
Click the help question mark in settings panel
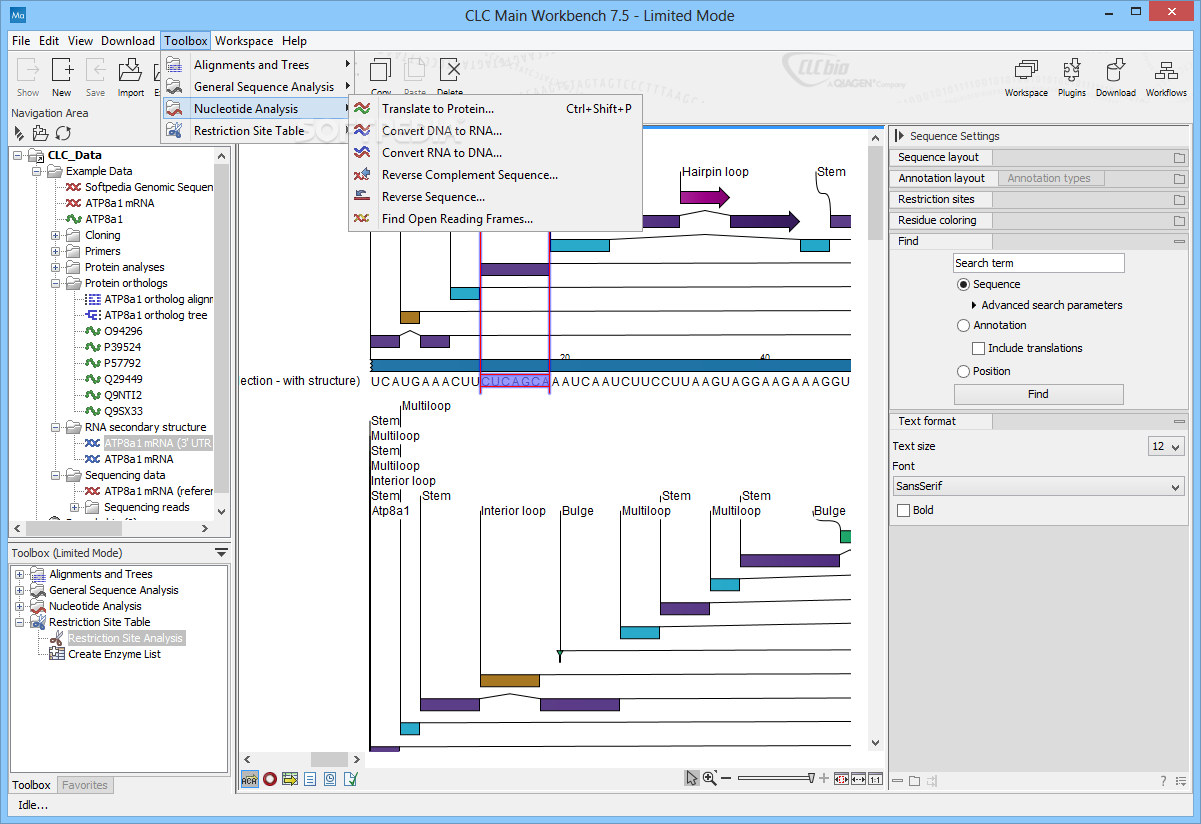point(1163,781)
